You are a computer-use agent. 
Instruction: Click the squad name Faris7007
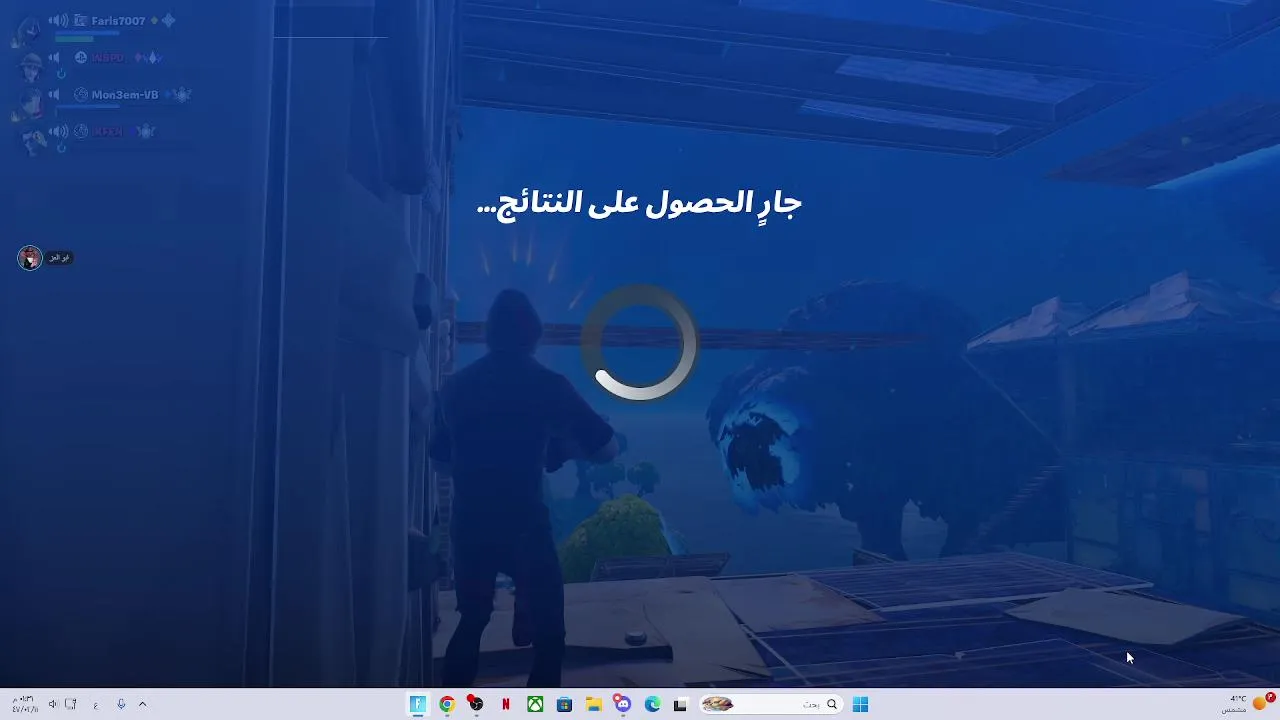pyautogui.click(x=118, y=21)
